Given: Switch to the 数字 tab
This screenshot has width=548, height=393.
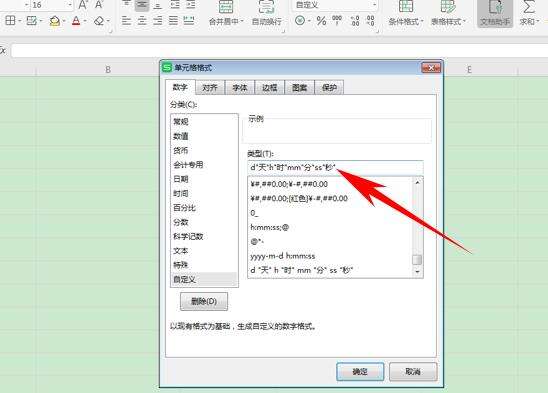Looking at the screenshot, I should (x=180, y=87).
